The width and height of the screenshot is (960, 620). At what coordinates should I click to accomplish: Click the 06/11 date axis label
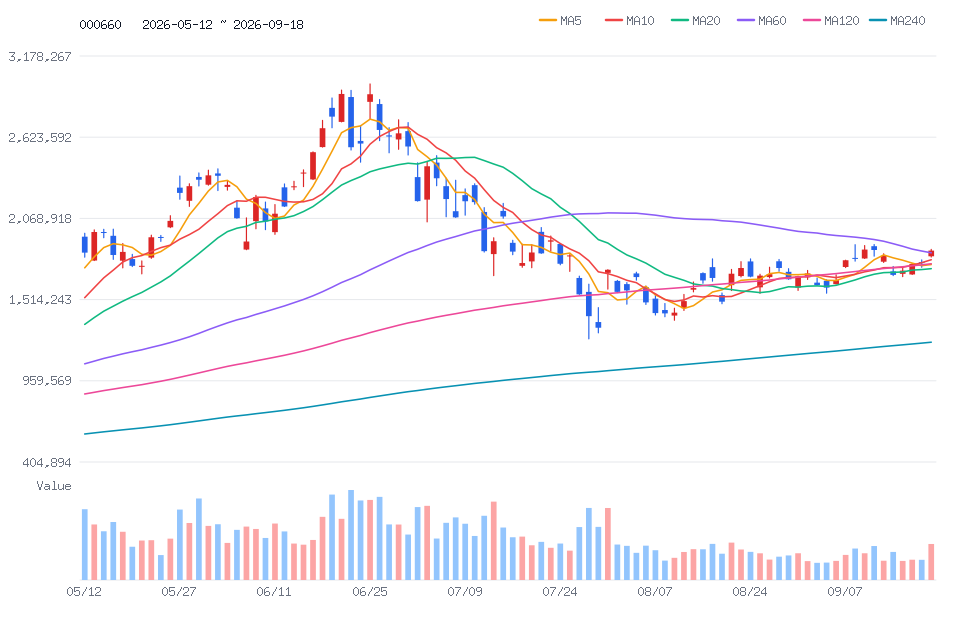pyautogui.click(x=274, y=592)
